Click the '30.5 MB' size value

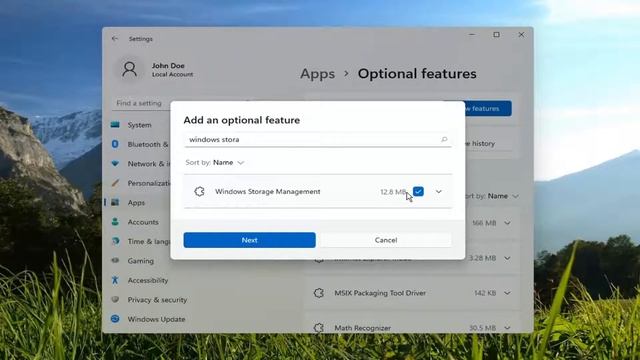click(482, 328)
